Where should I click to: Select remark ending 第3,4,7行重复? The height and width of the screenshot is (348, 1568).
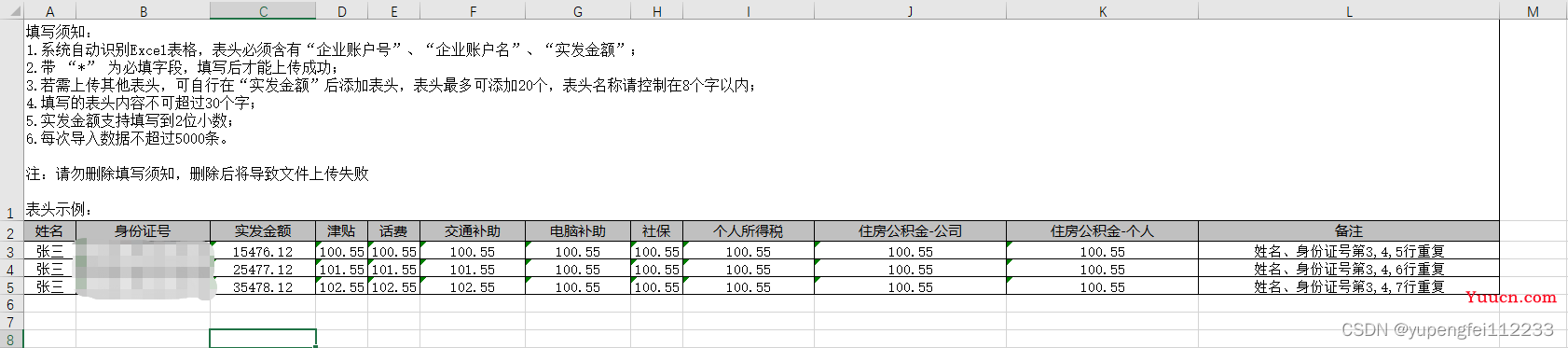(x=1349, y=286)
